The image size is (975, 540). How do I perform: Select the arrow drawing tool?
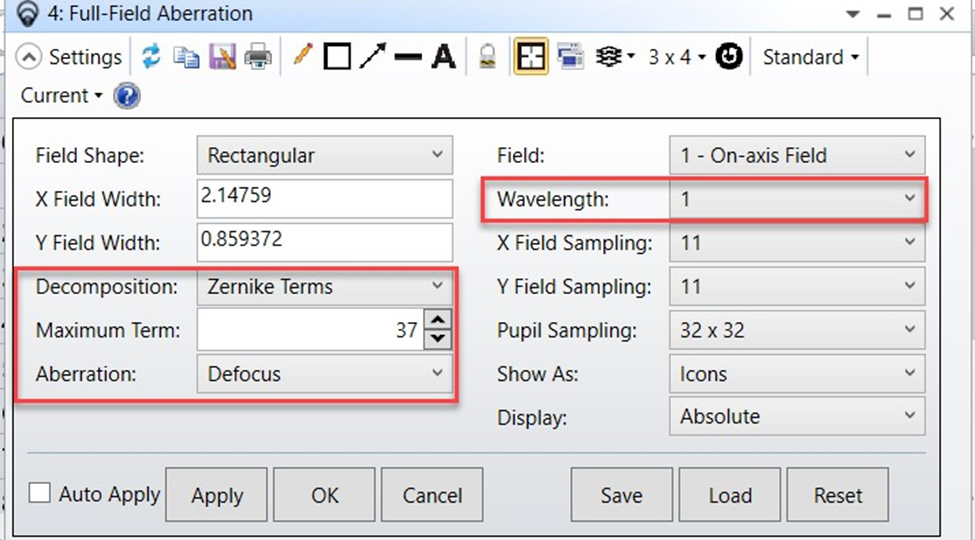tap(372, 57)
